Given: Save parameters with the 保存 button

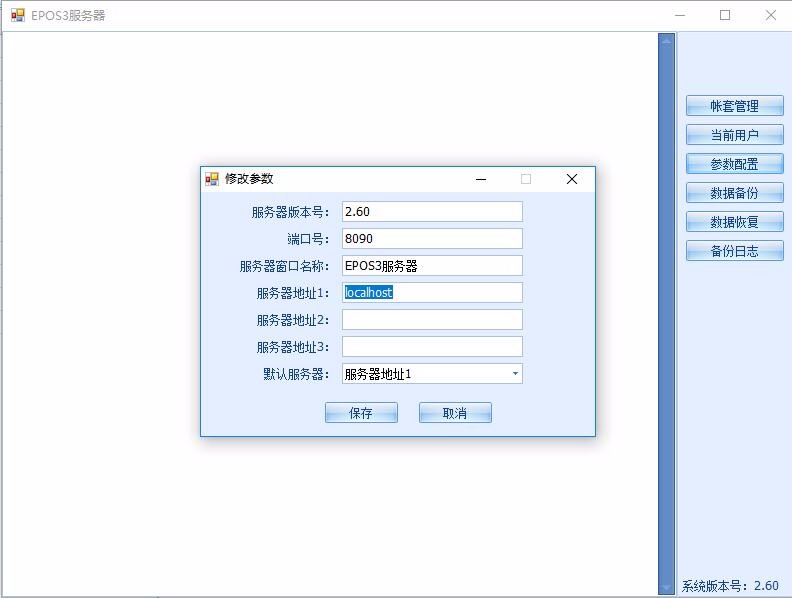Looking at the screenshot, I should [x=361, y=413].
